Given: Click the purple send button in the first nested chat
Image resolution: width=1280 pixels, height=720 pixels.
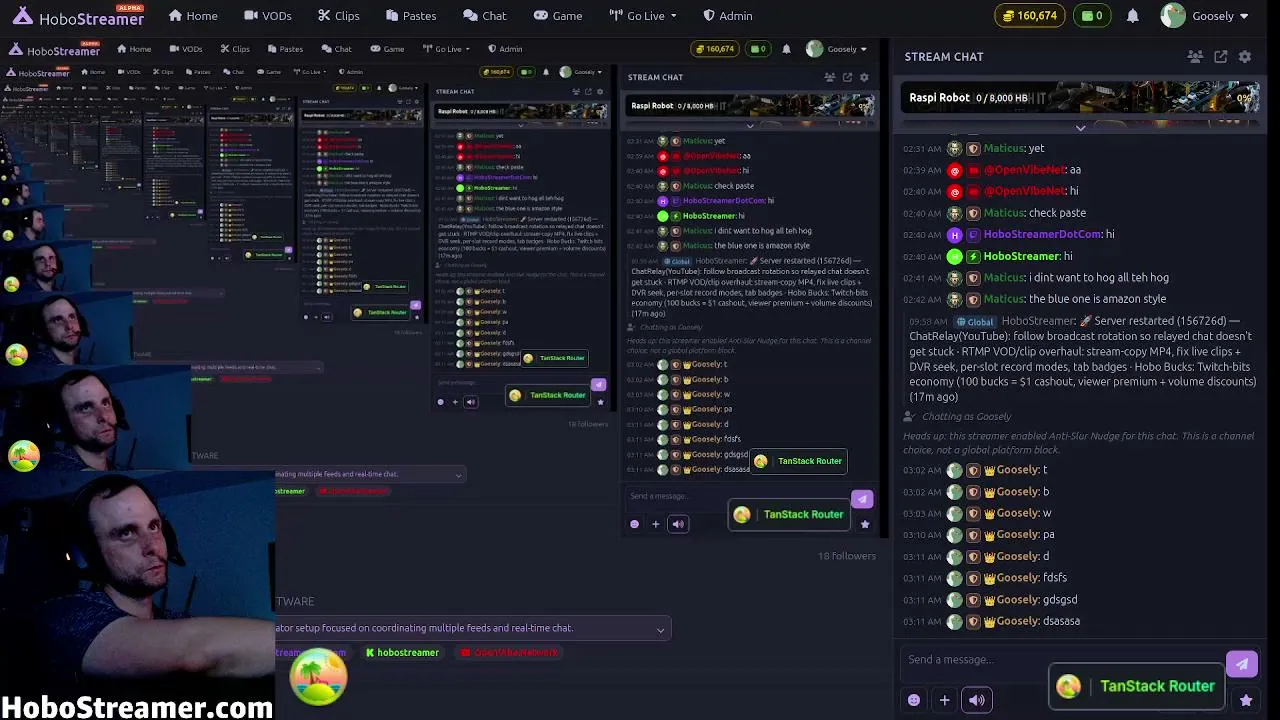Looking at the screenshot, I should (862, 499).
